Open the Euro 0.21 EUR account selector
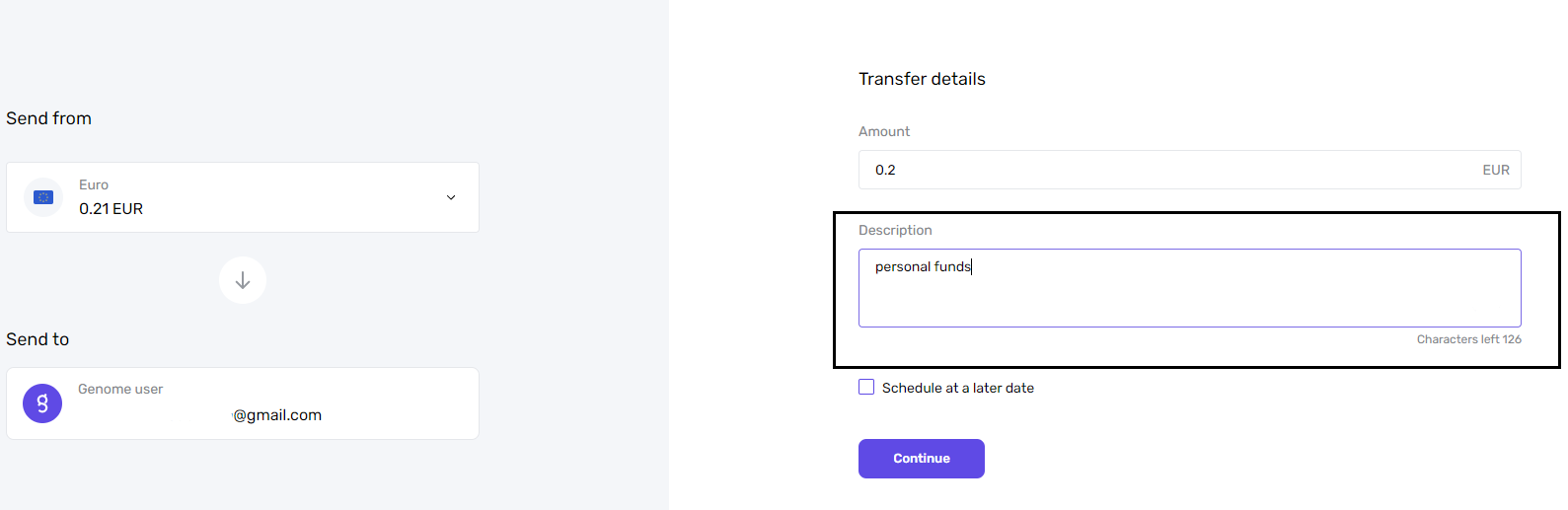 [x=243, y=197]
